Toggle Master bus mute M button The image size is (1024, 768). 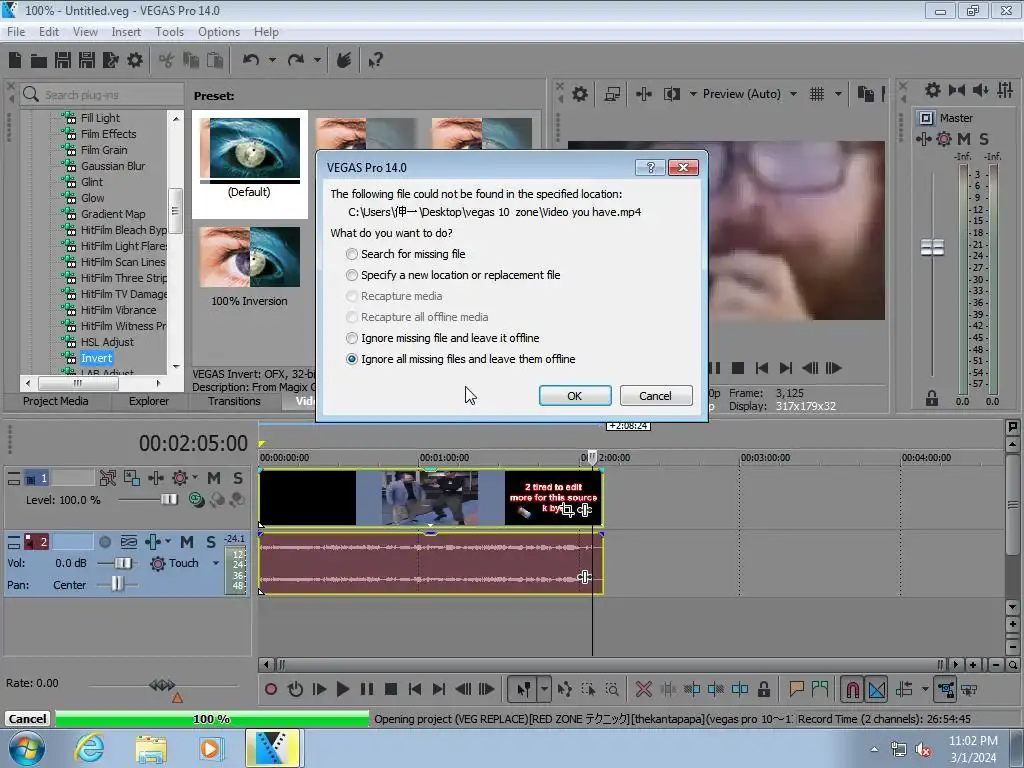pos(964,138)
